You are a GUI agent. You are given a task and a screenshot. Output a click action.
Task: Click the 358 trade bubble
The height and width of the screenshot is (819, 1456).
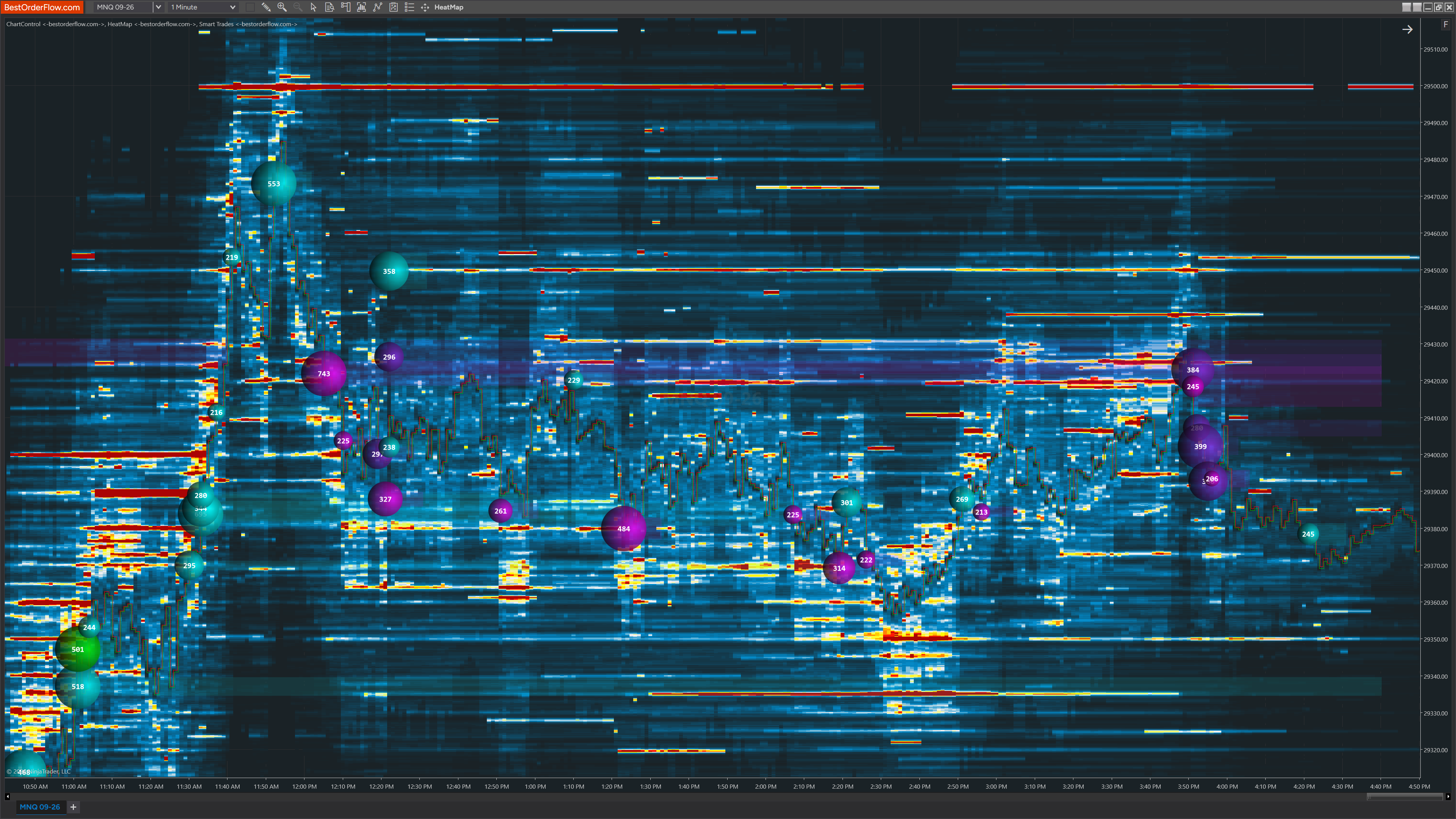pyautogui.click(x=389, y=271)
